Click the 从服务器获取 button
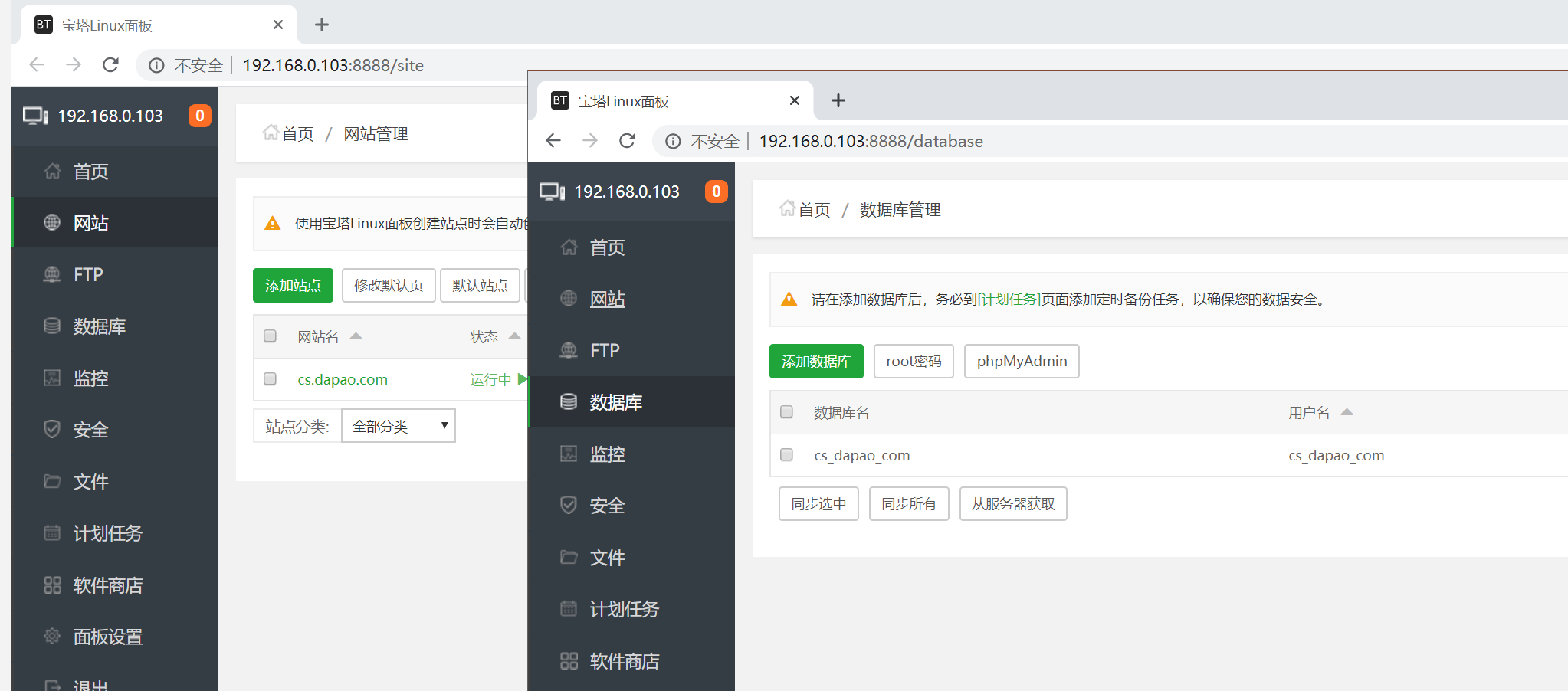This screenshot has width=1568, height=691. [1013, 503]
